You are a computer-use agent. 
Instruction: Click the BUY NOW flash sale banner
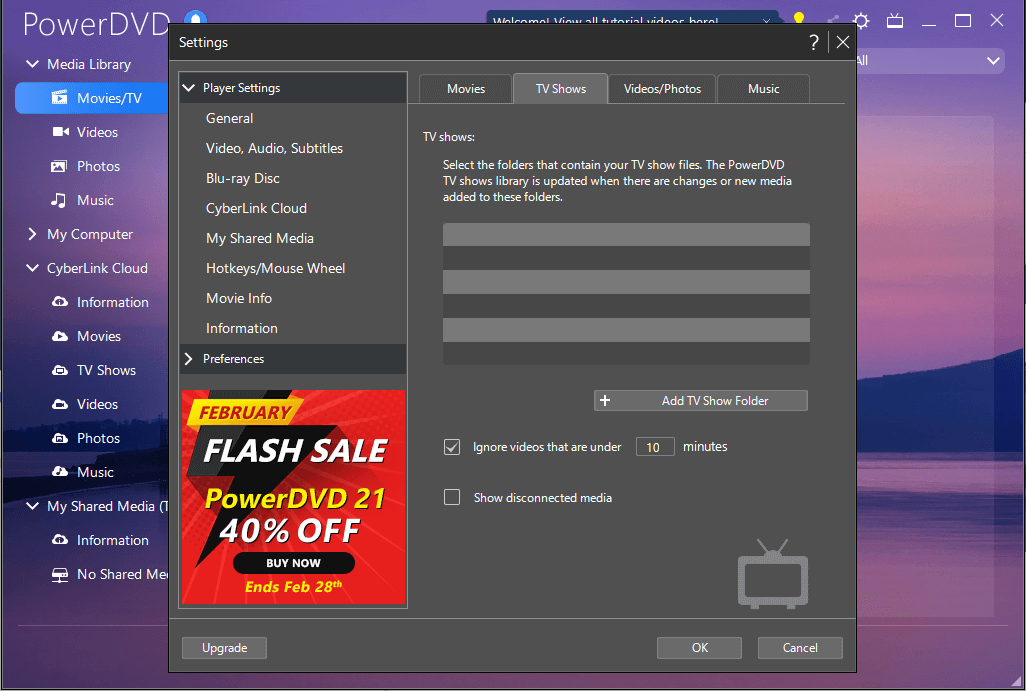[x=293, y=563]
